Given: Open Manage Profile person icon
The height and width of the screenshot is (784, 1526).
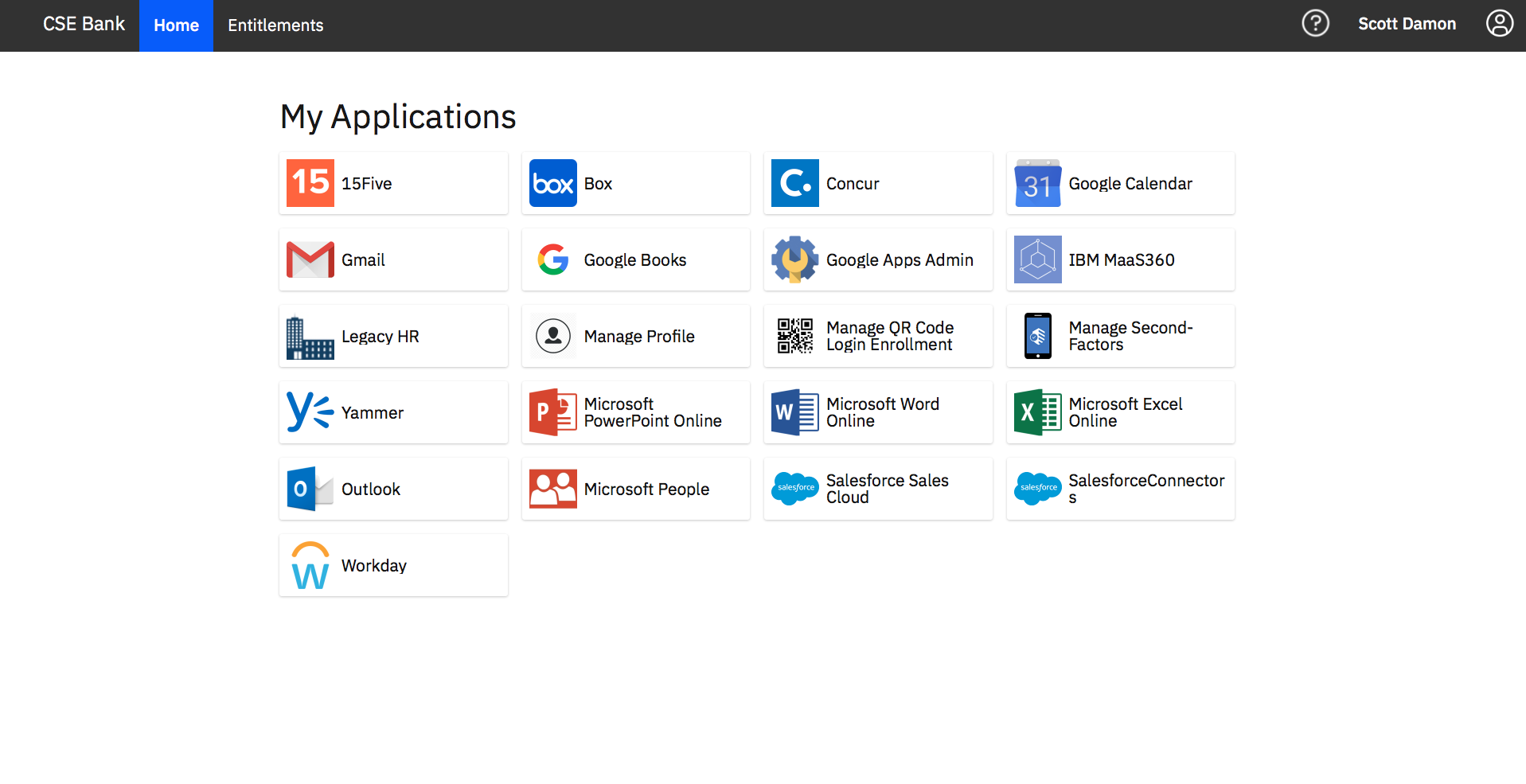Looking at the screenshot, I should (553, 336).
